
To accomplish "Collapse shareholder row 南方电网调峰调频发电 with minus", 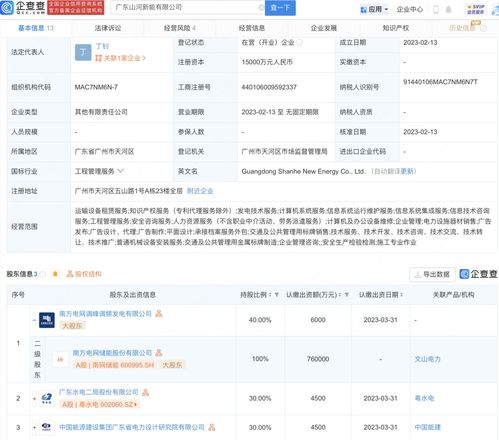I will (34, 320).
